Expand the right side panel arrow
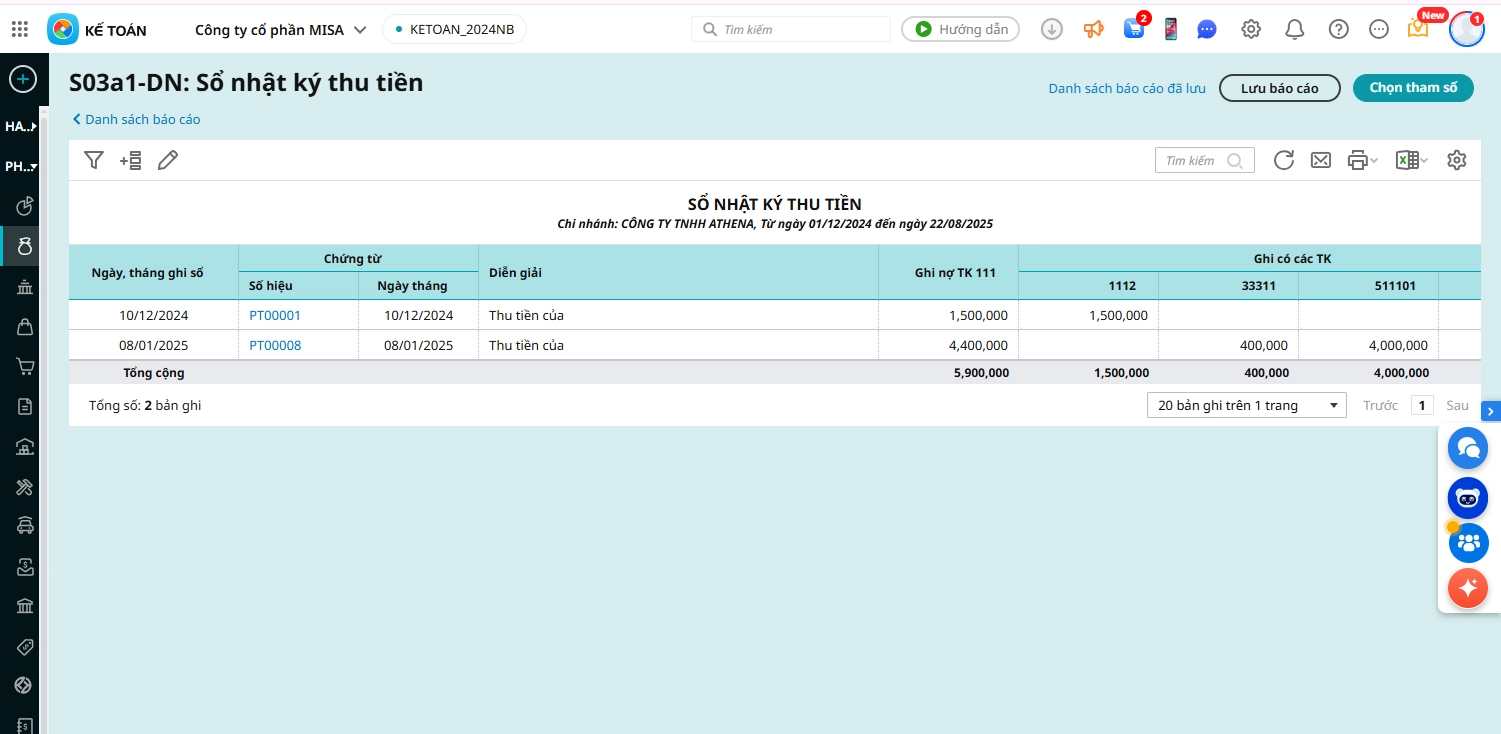Screen dimensions: 1501x734 (x=1490, y=411)
